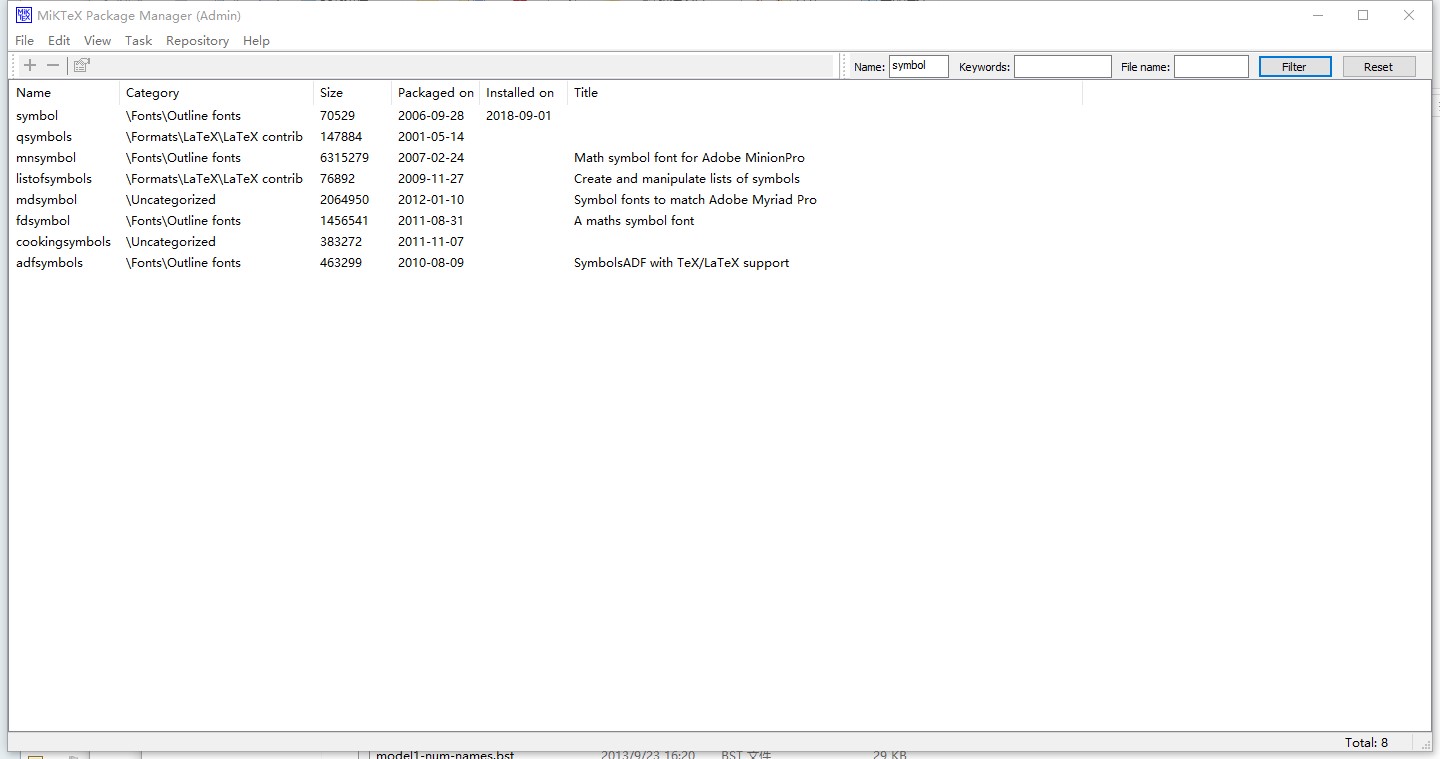Select the cookingsymbols package row

click(545, 242)
